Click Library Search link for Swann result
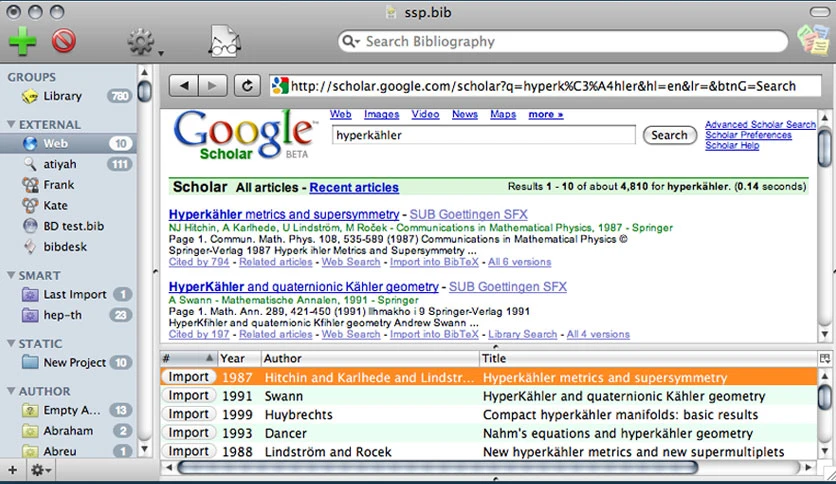 tap(522, 335)
